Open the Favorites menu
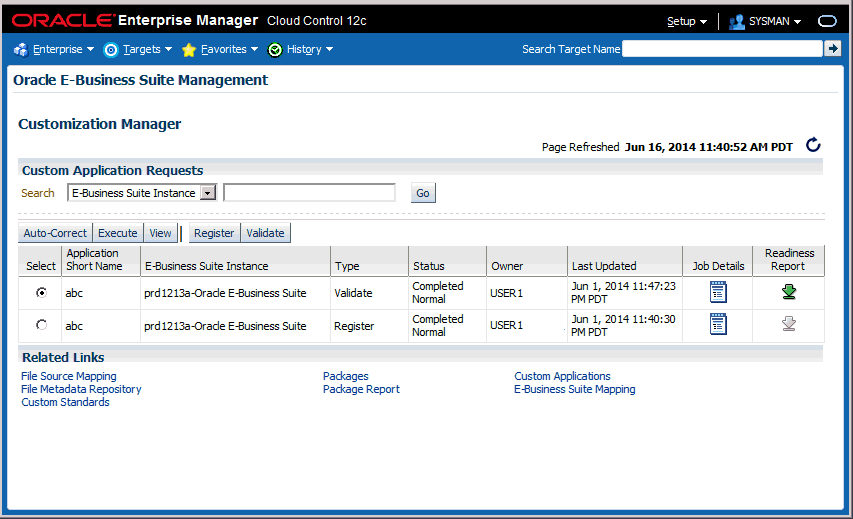Screen dimensions: 853x519 click(229, 50)
